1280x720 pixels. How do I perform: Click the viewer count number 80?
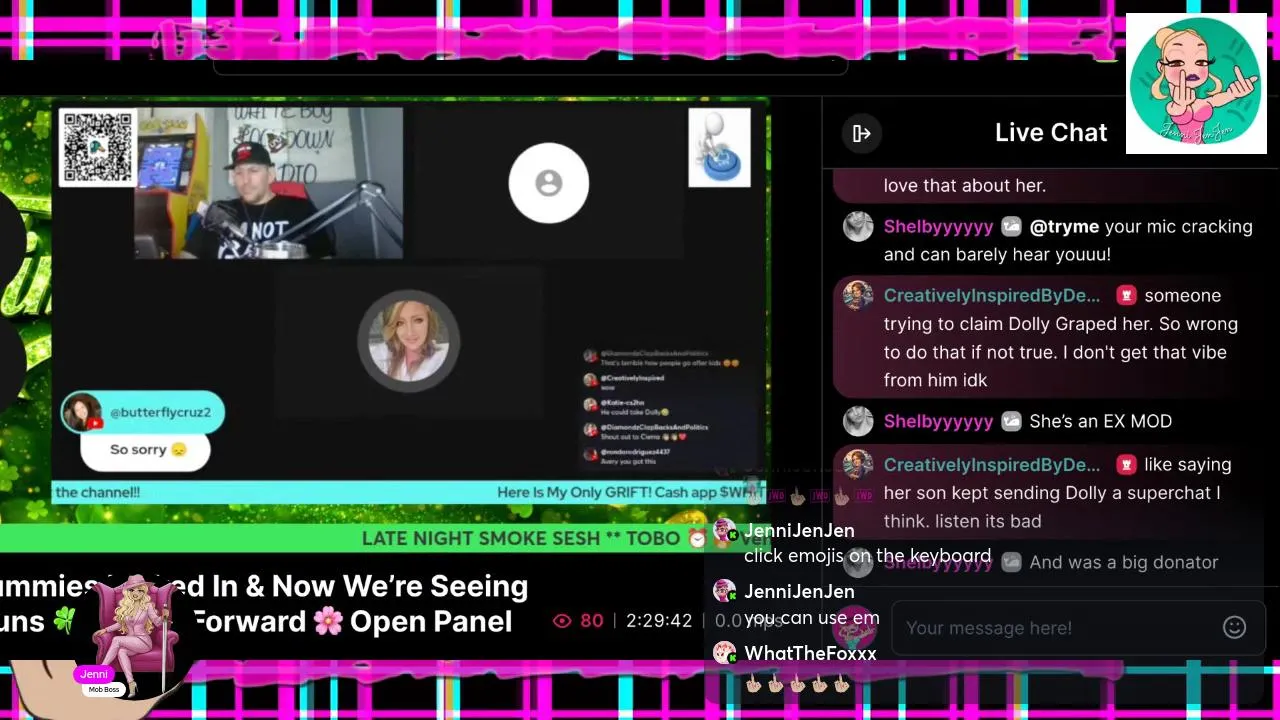coord(592,621)
